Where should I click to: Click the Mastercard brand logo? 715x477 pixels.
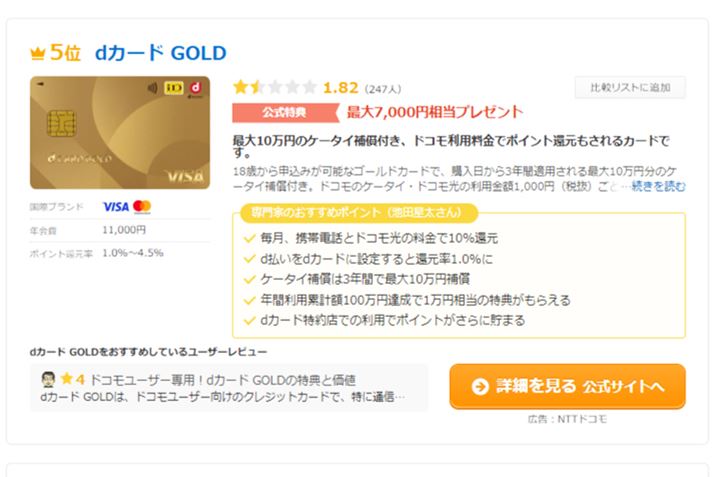click(142, 207)
